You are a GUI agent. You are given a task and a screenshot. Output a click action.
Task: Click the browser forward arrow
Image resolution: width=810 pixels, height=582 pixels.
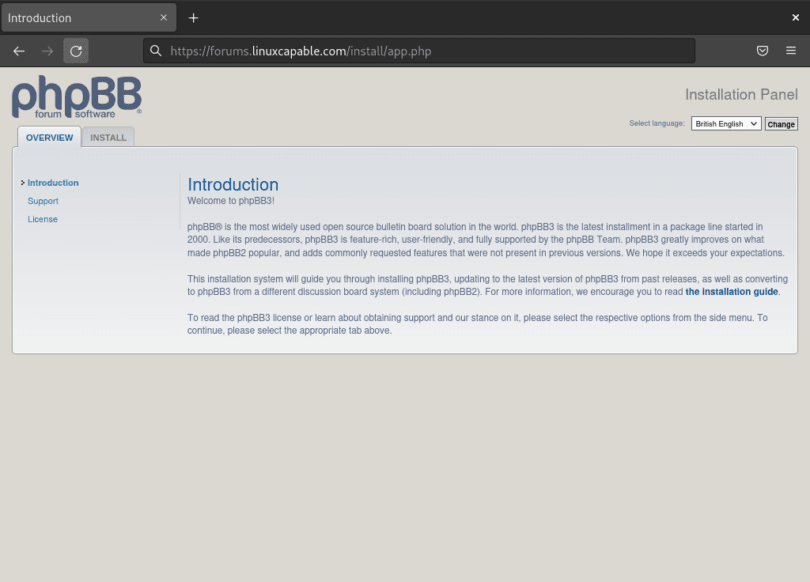46,50
